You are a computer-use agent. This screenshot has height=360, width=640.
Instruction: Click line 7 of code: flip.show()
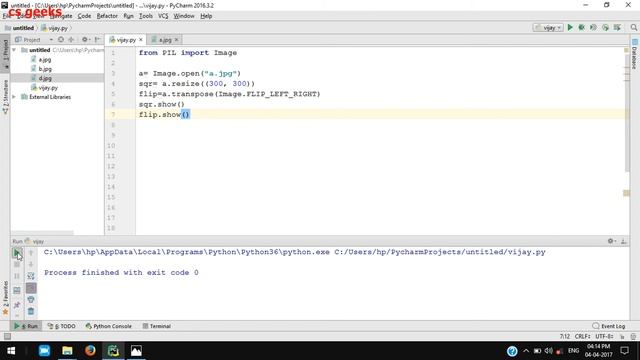click(164, 115)
